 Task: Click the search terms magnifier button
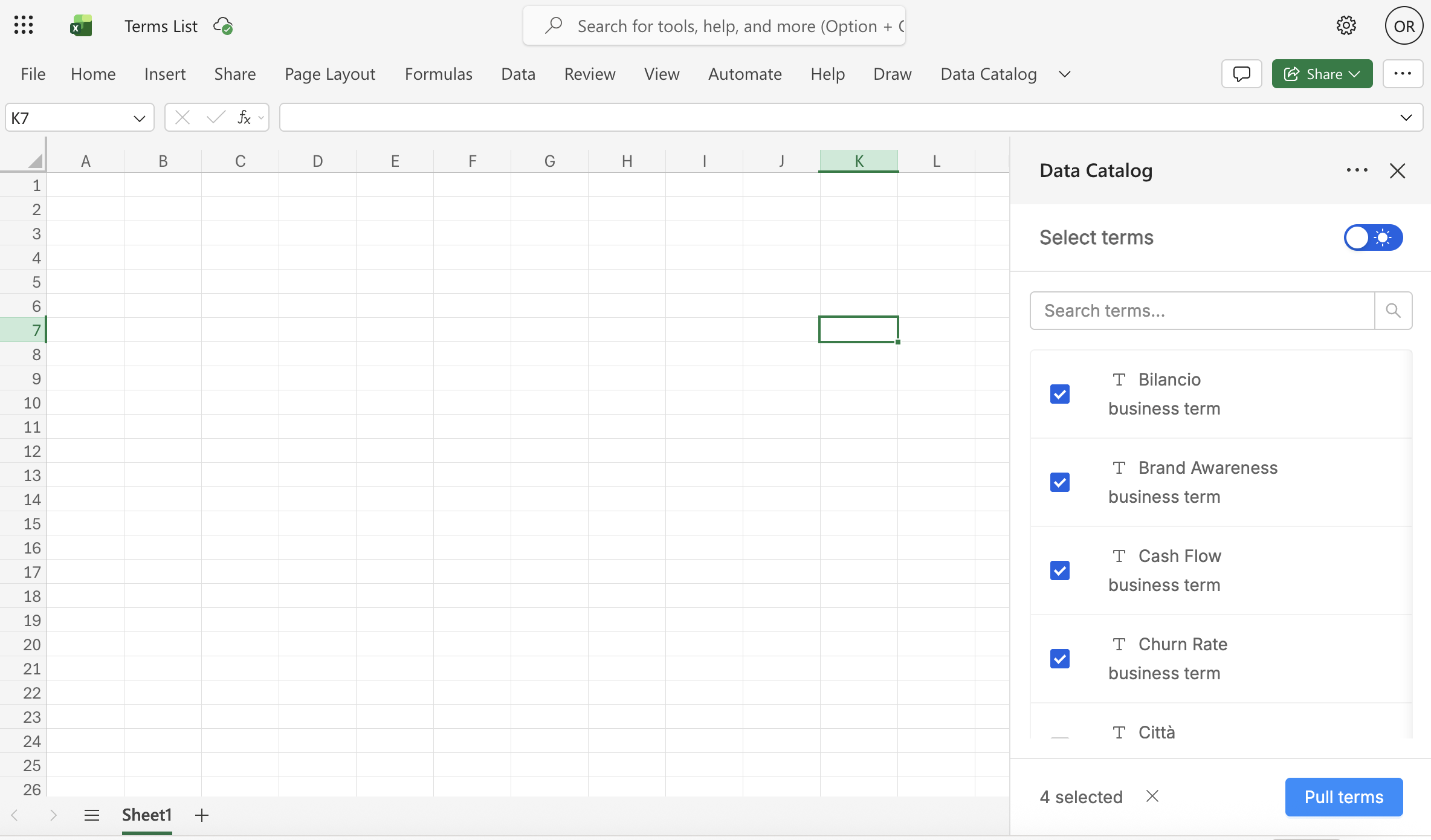(x=1393, y=311)
